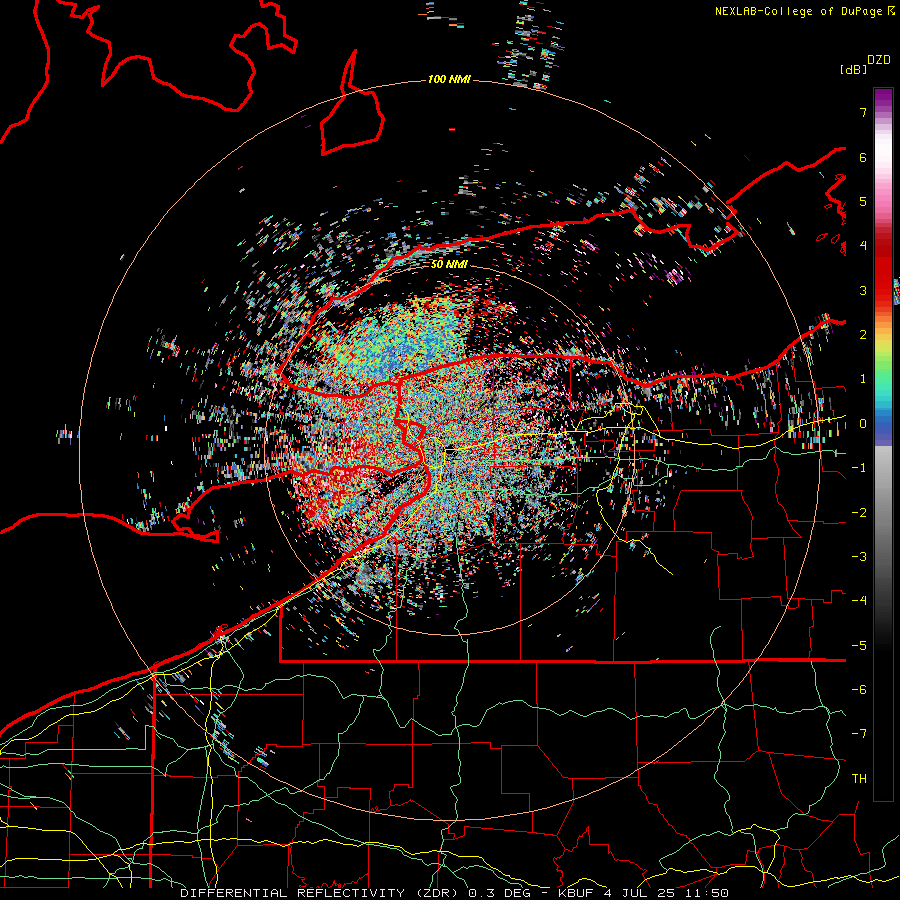This screenshot has height=900, width=900.
Task: Select the 2 value on the color scale
Action: [x=863, y=335]
